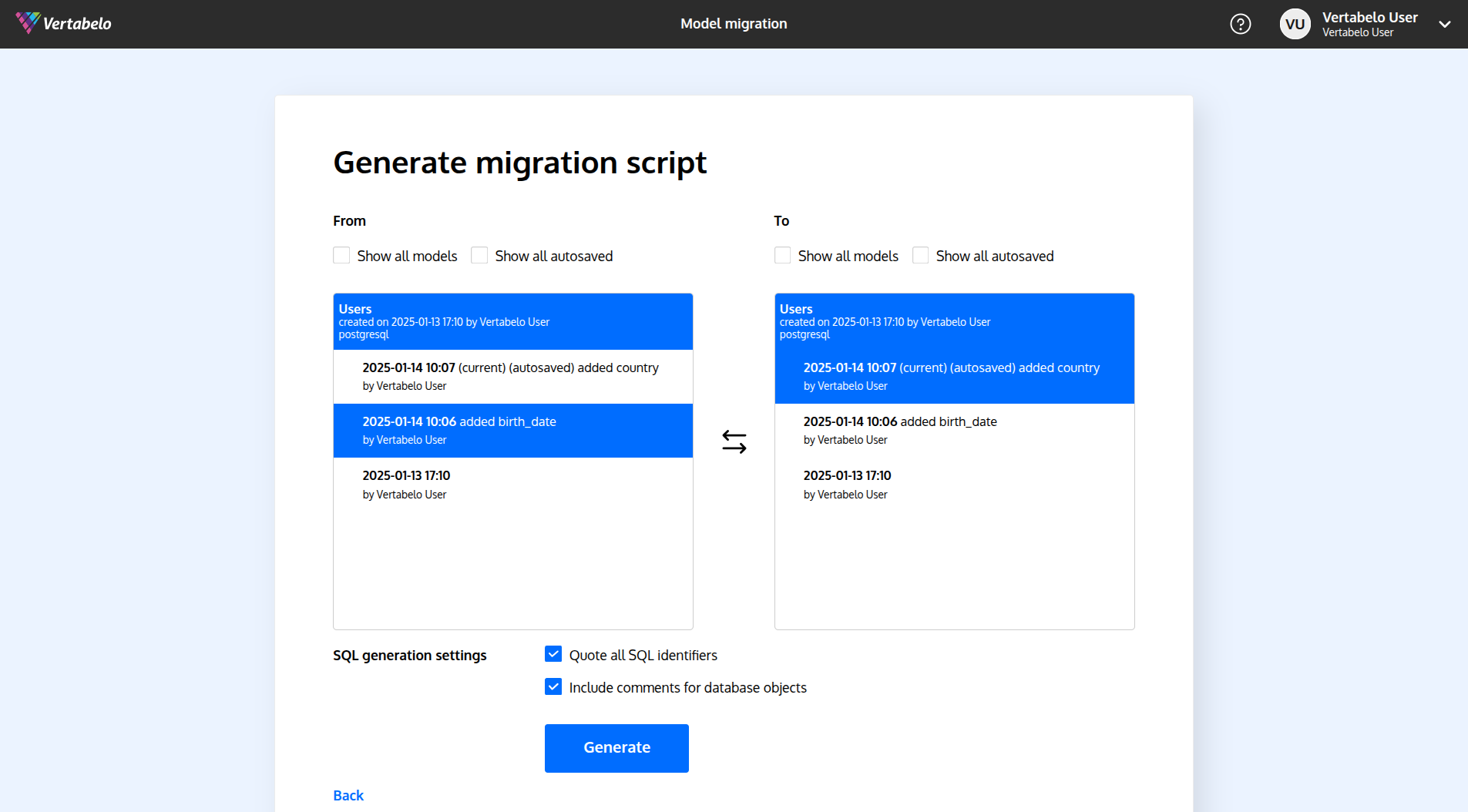1468x812 pixels.
Task: Click the Users model header in From list
Action: pos(512,321)
